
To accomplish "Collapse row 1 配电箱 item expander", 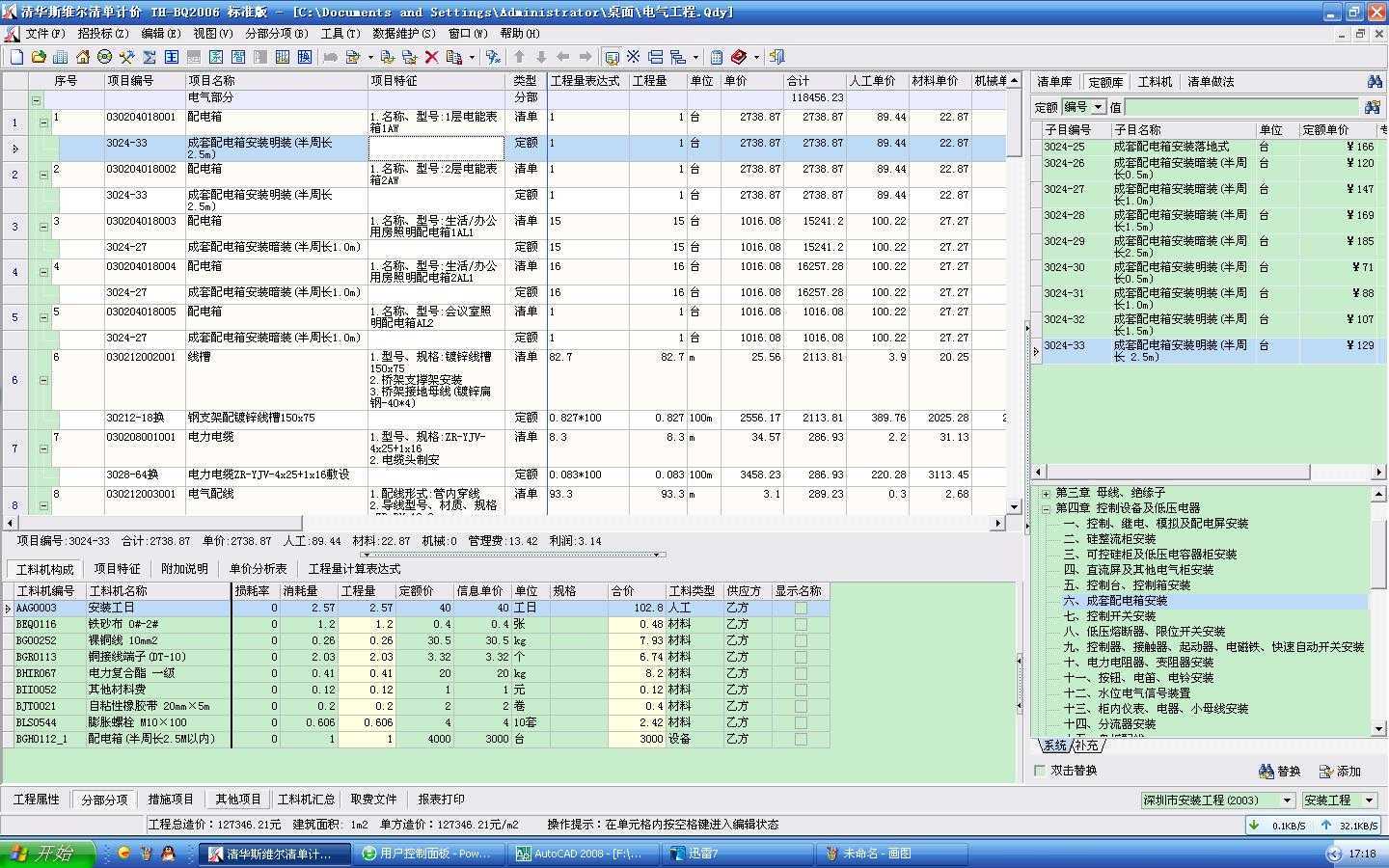I will click(x=43, y=122).
